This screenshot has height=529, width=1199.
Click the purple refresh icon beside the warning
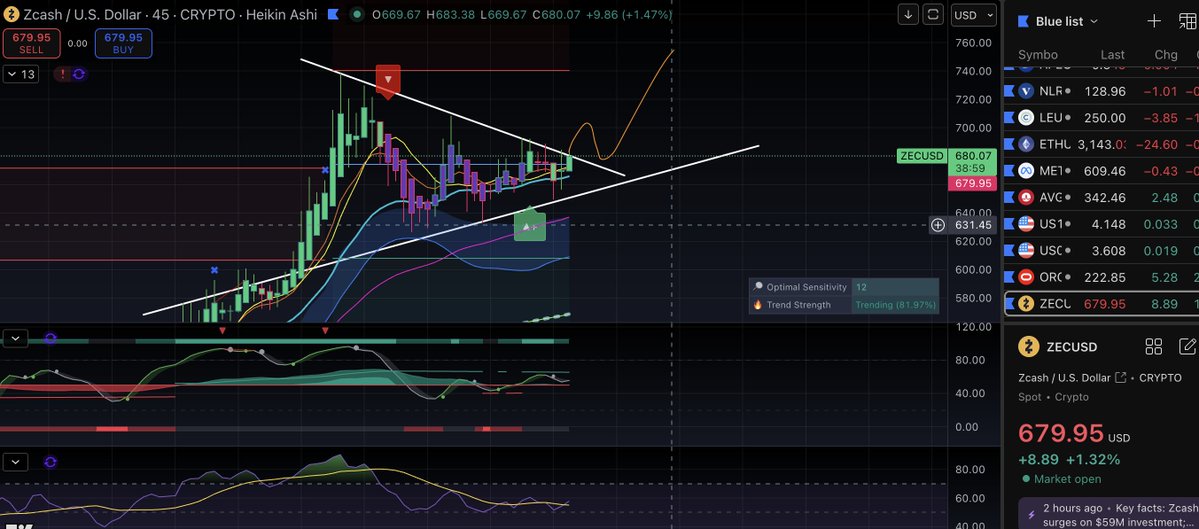(x=78, y=74)
